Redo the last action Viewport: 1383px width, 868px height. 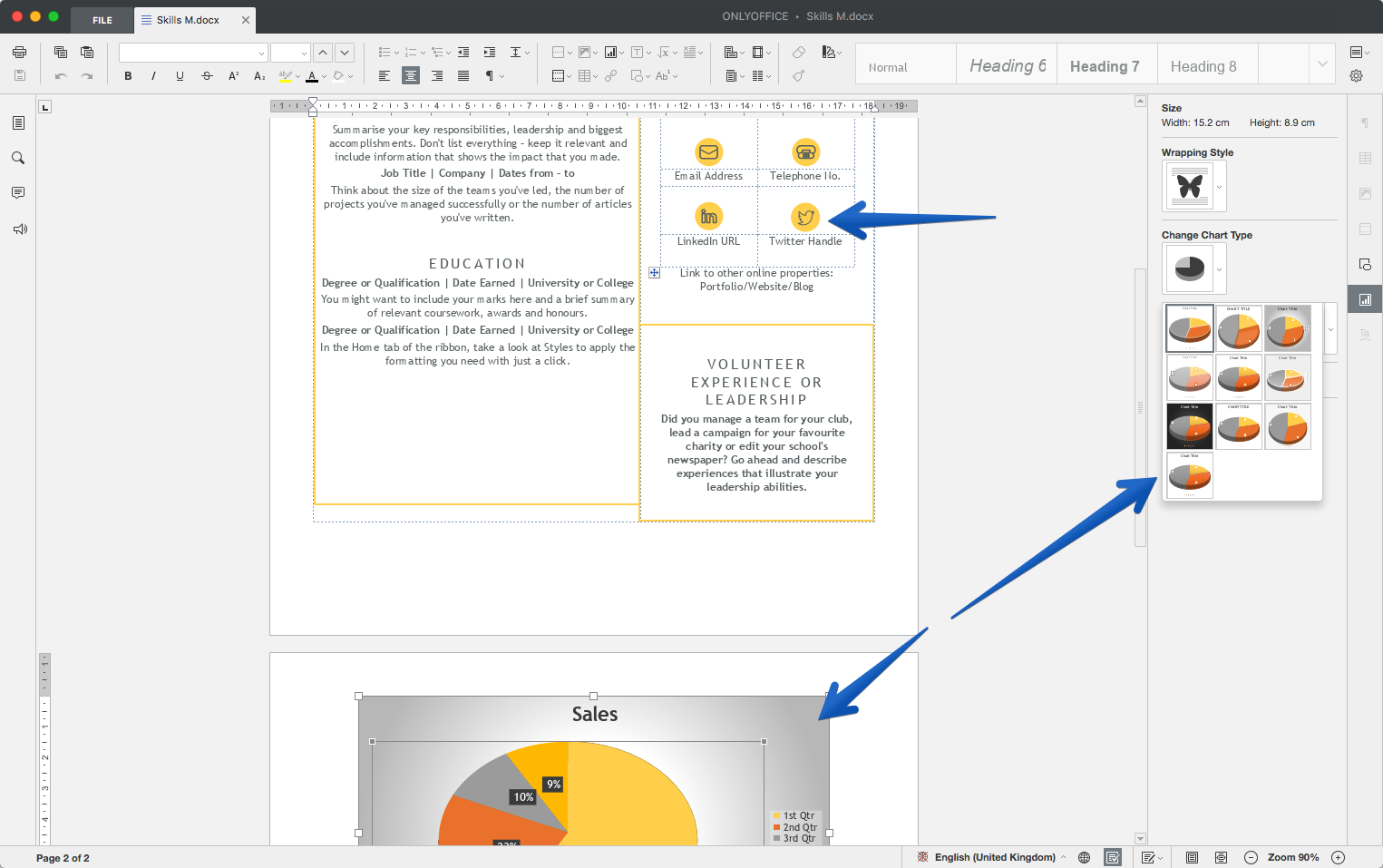click(x=87, y=76)
